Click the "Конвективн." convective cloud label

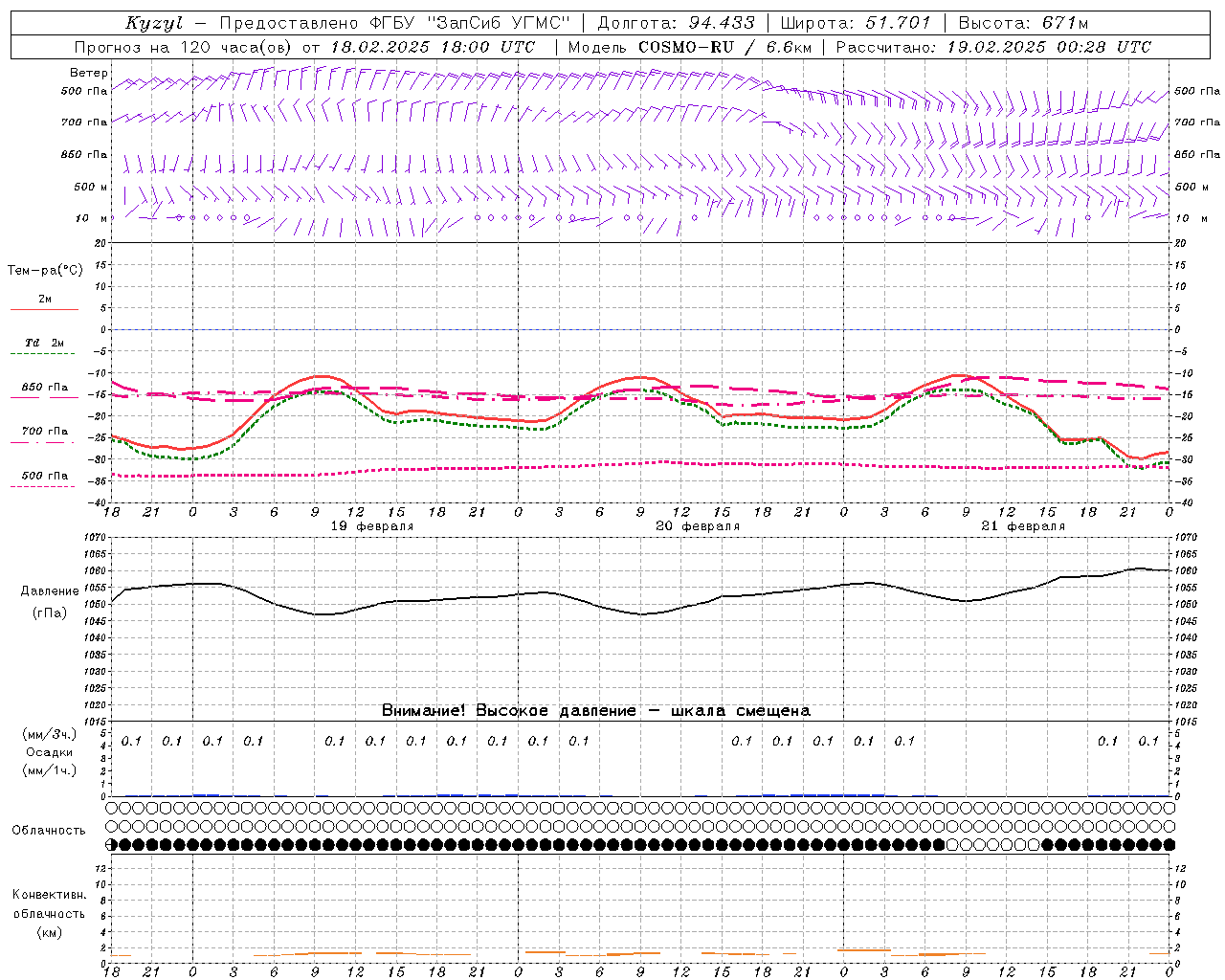point(49,895)
